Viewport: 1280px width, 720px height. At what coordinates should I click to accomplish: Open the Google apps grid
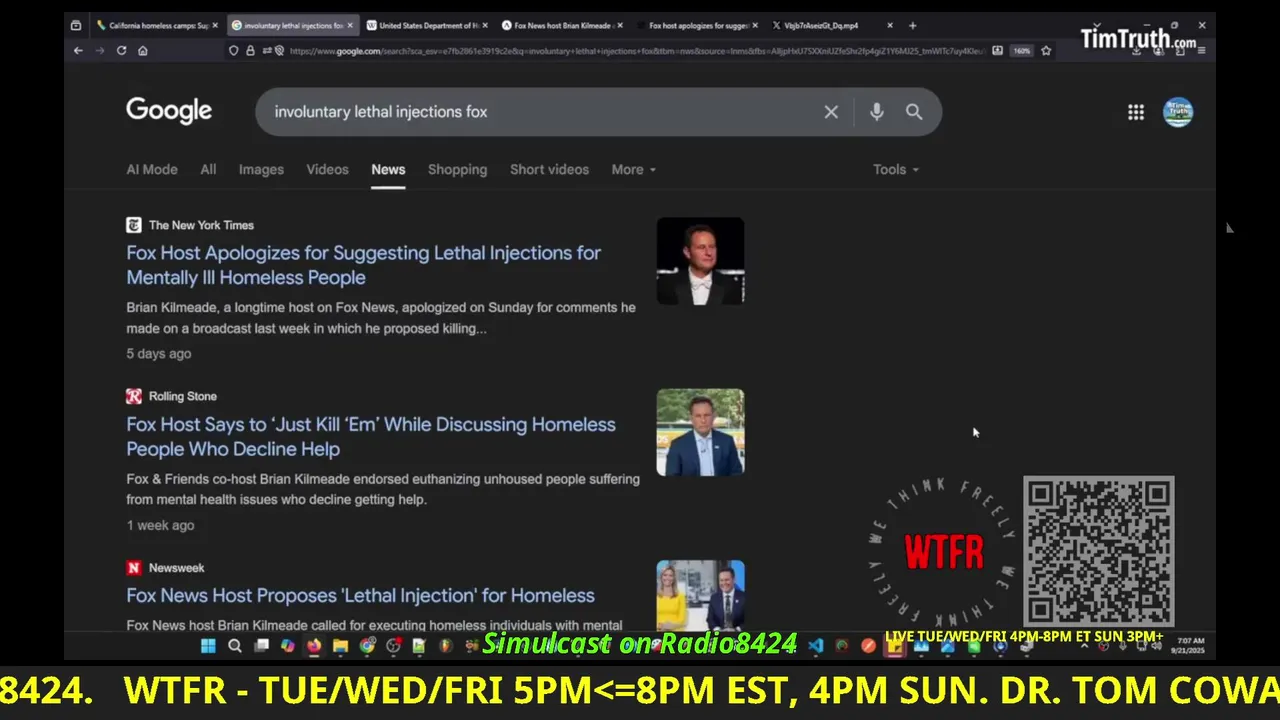1136,112
